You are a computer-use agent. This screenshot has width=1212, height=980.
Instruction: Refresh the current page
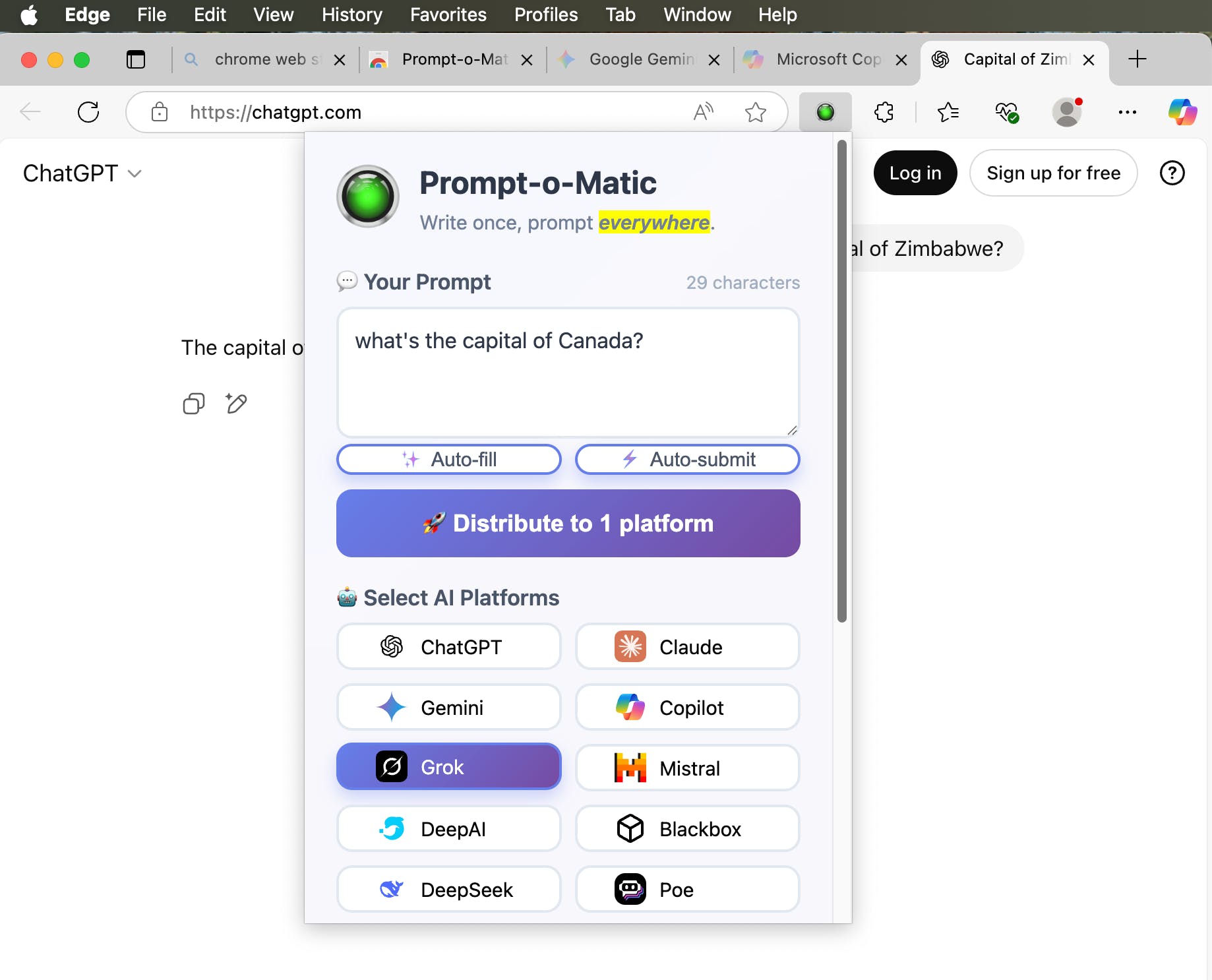88,112
